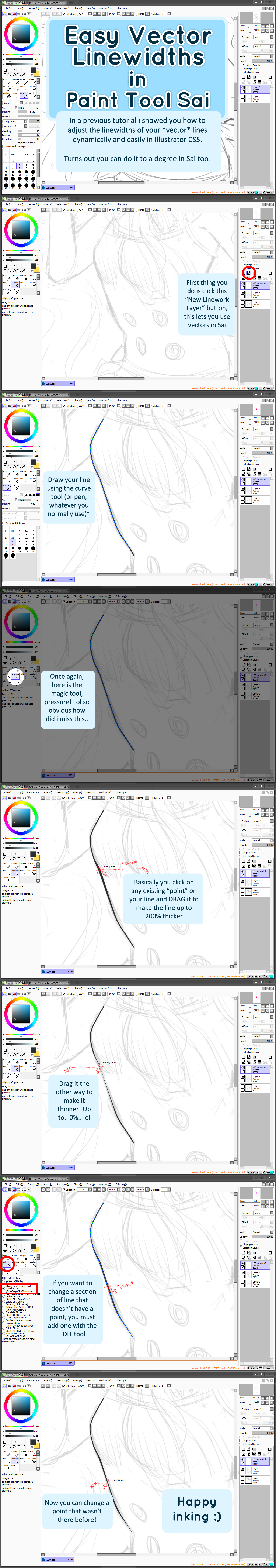This screenshot has height=1568, width=276.
Task: Open layer Mode dropdown in title panel screenshot
Action: coord(263,57)
